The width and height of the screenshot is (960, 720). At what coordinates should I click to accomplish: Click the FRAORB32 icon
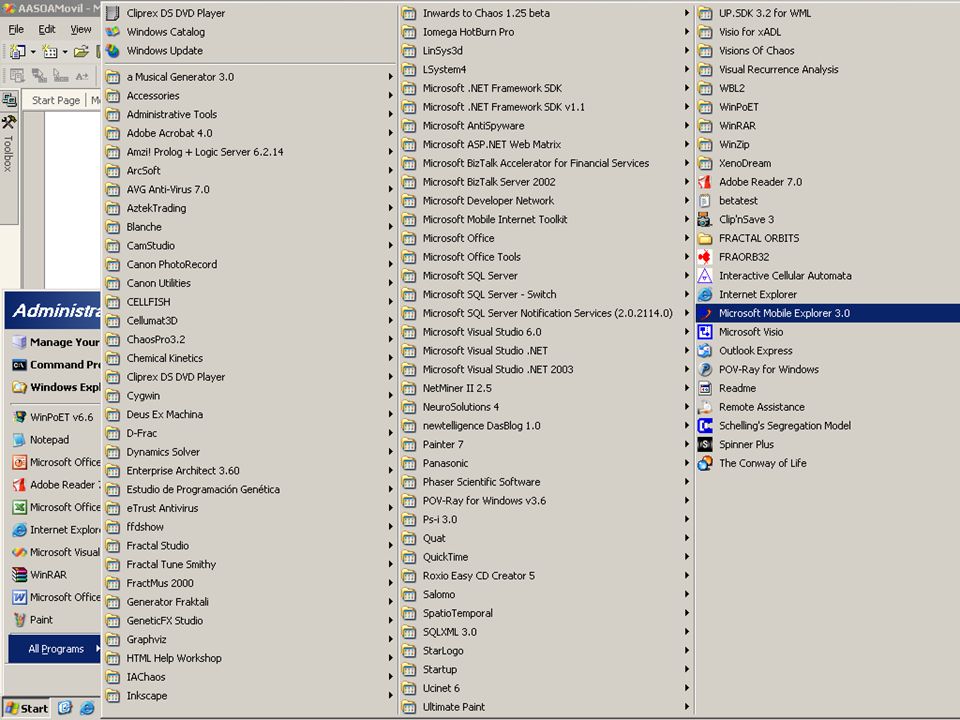pyautogui.click(x=705, y=257)
